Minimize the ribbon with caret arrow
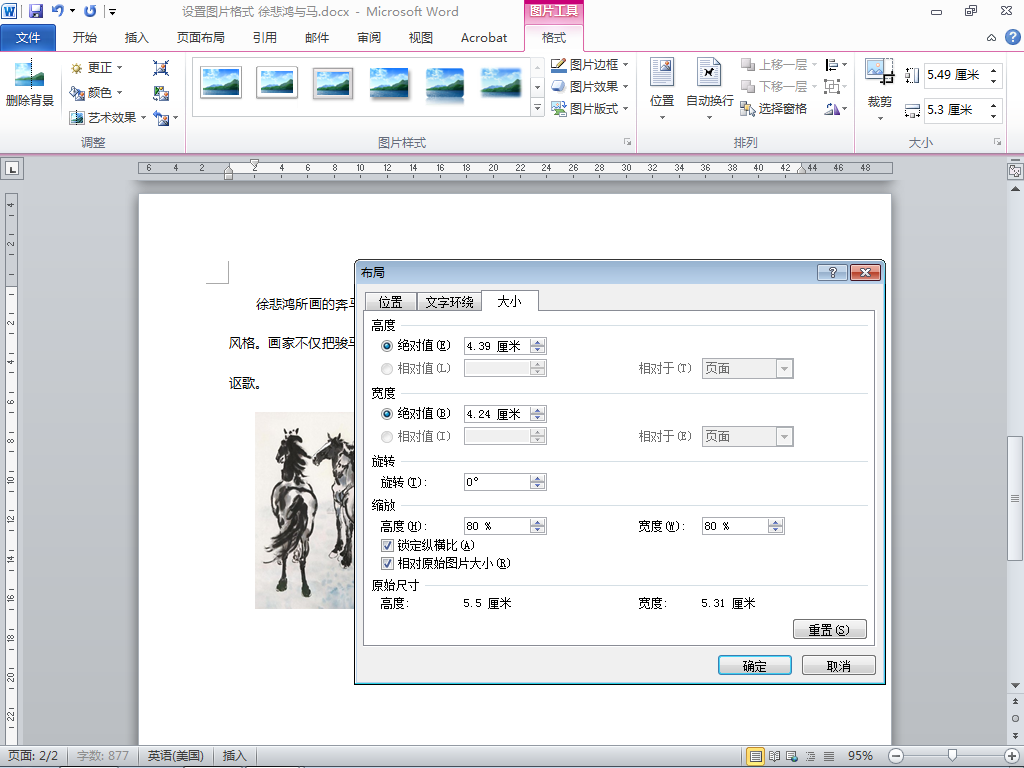Screen dimensions: 1024x768 (991, 38)
